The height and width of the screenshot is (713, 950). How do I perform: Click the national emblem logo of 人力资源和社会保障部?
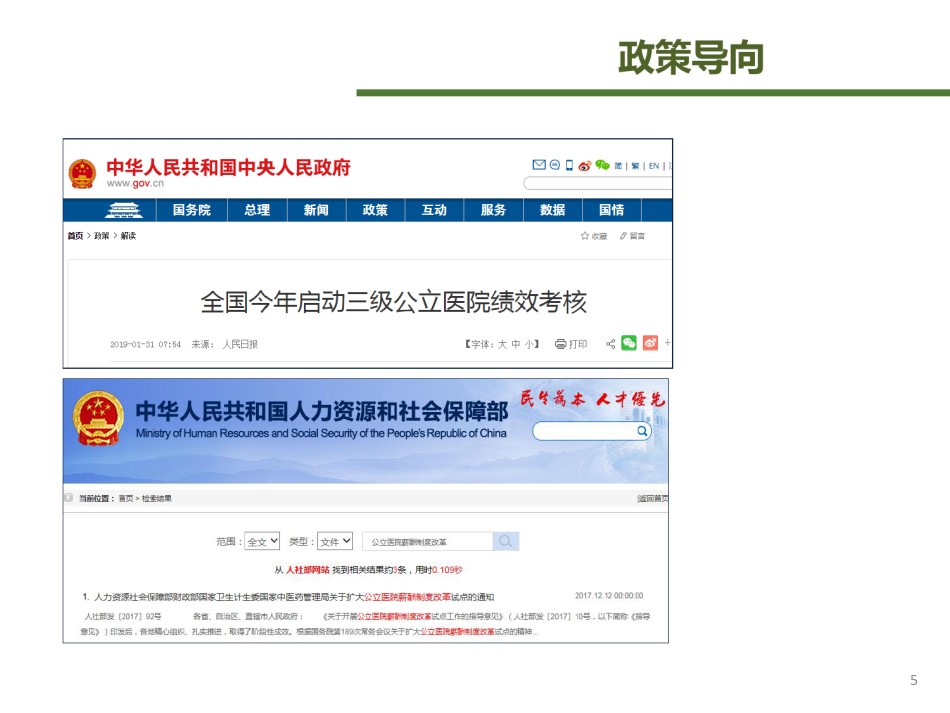click(x=98, y=420)
